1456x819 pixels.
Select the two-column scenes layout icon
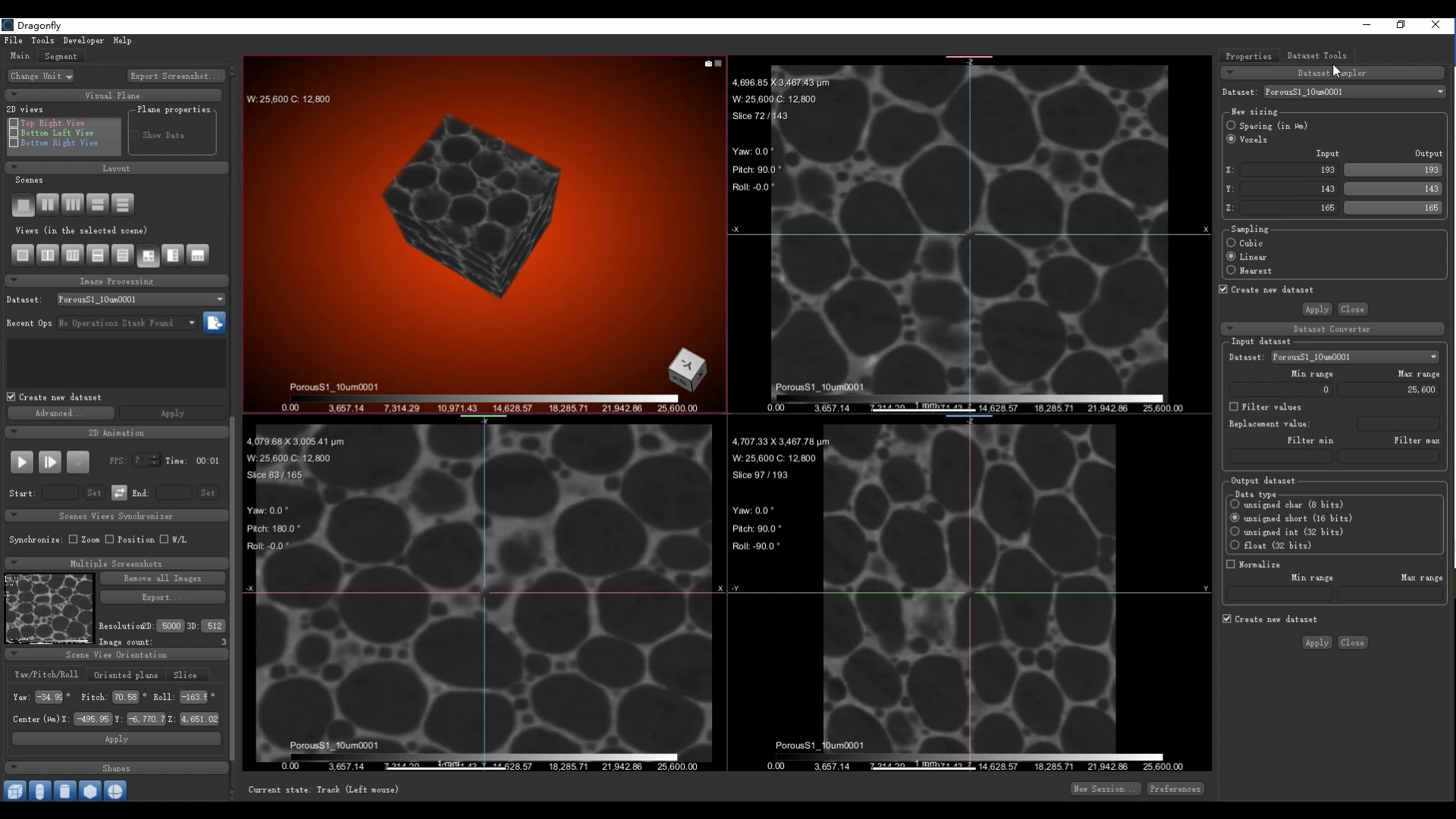tap(47, 205)
